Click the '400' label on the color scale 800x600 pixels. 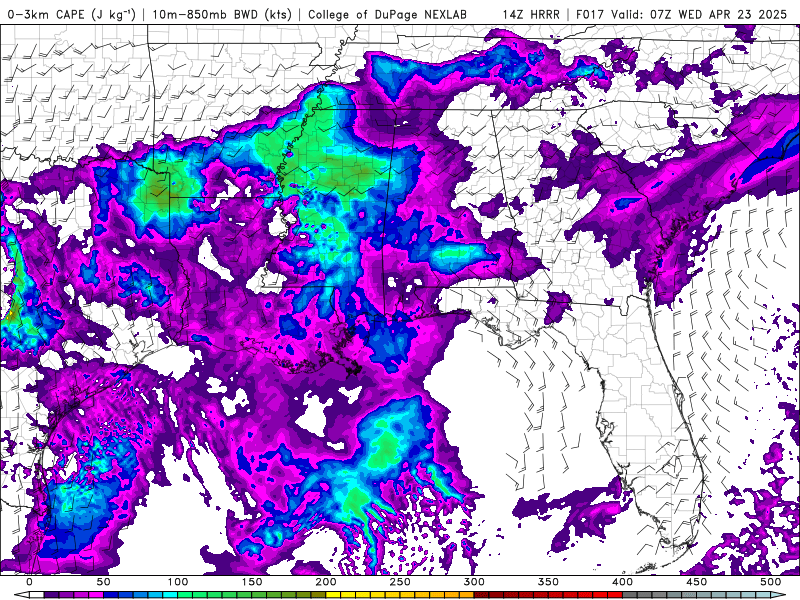coord(622,582)
